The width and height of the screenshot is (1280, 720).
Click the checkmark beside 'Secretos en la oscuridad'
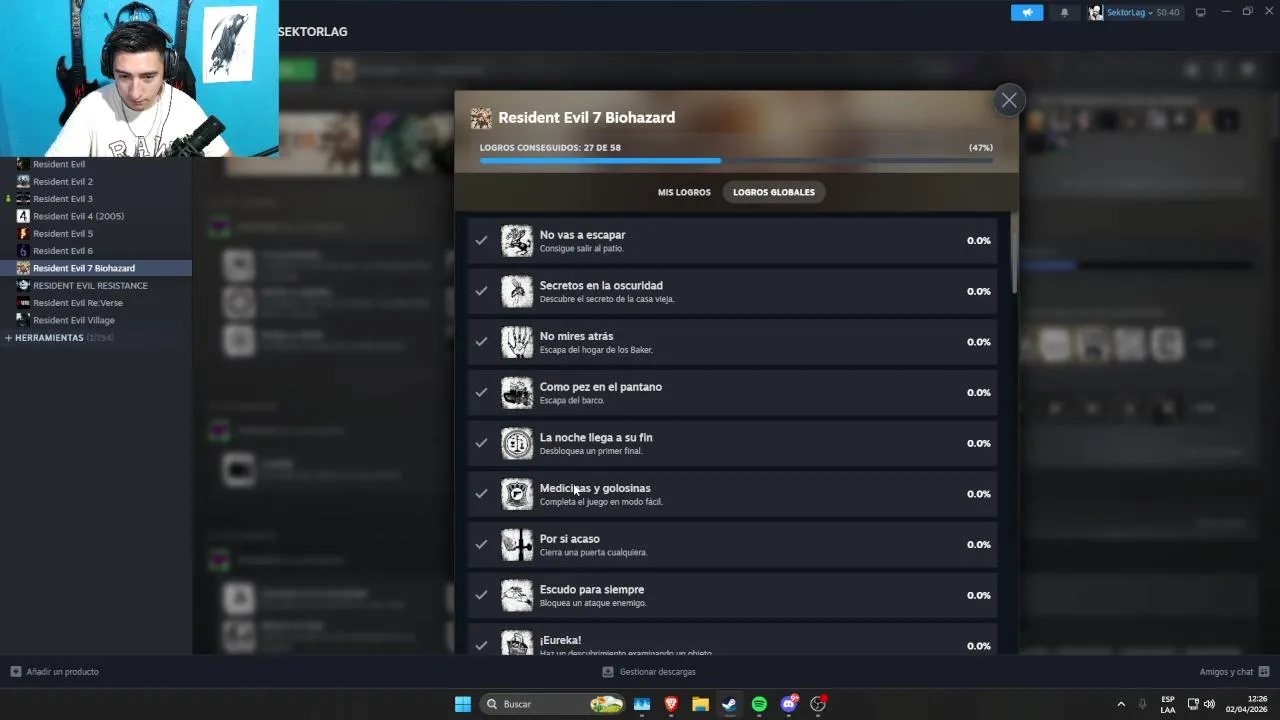tap(481, 291)
